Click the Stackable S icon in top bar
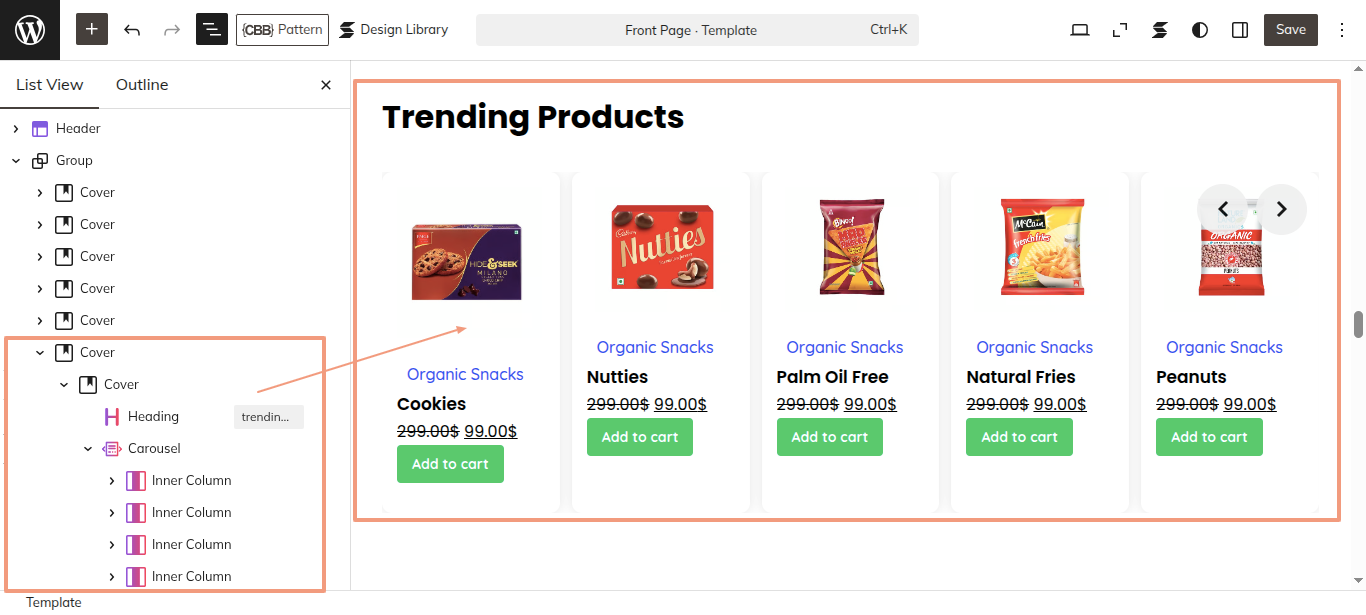The height and width of the screenshot is (615, 1366). [x=1160, y=30]
